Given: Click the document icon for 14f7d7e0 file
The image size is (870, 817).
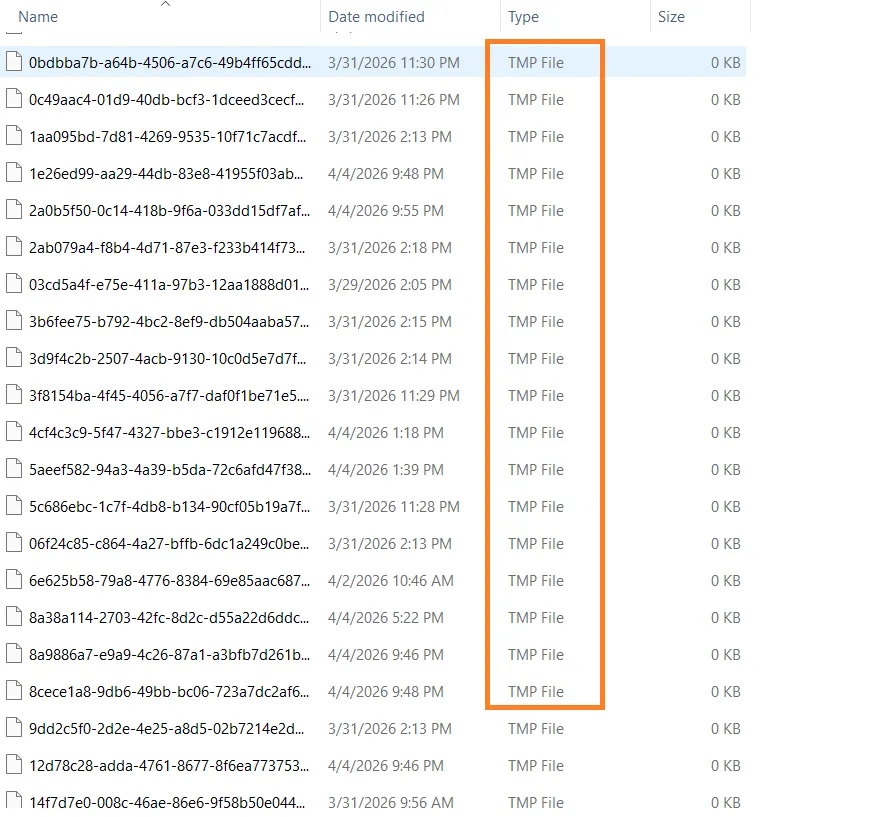Looking at the screenshot, I should click(11, 802).
